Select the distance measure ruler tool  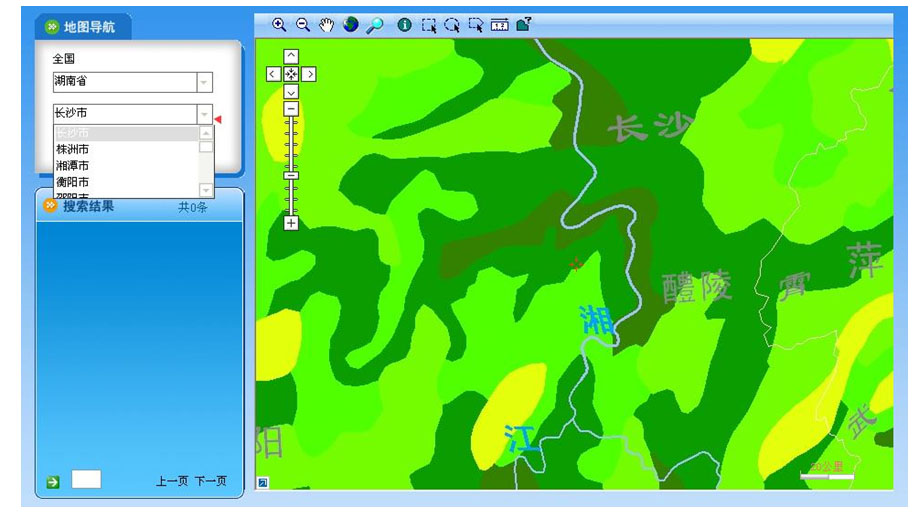(500, 25)
